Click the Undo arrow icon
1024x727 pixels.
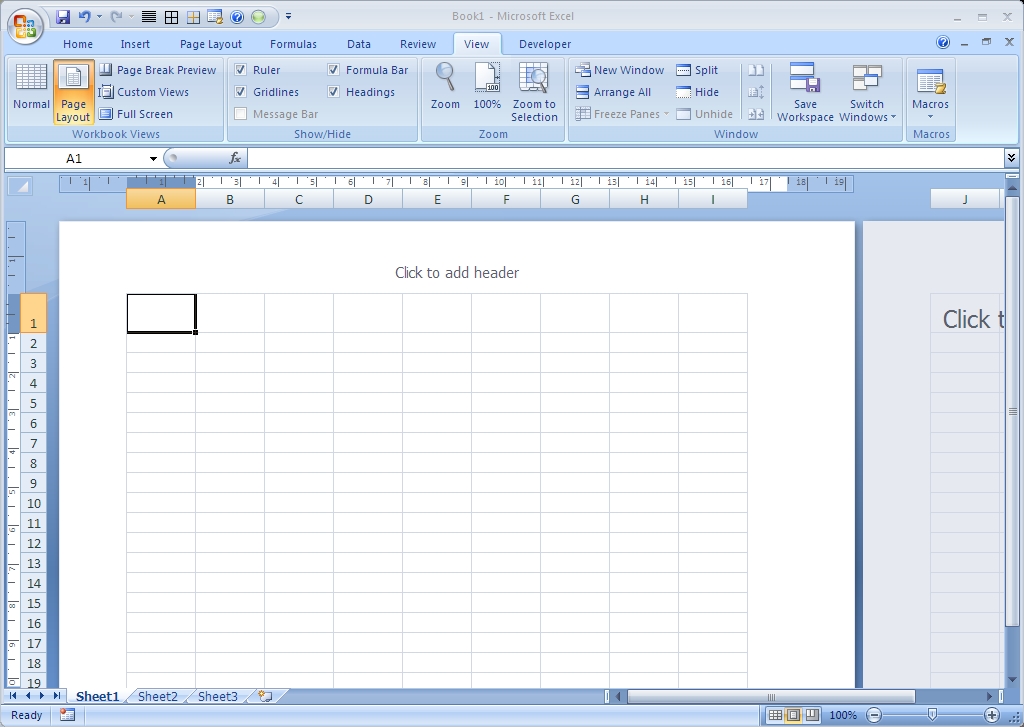click(84, 17)
